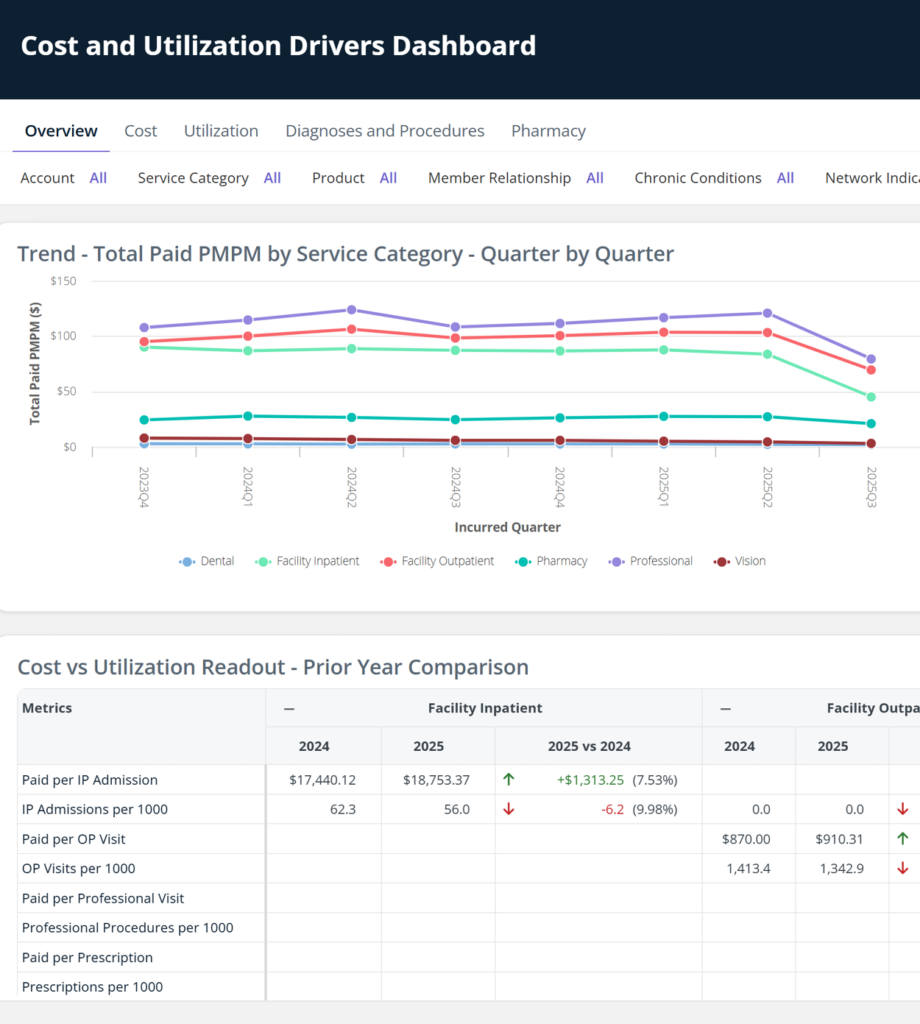Click the $17,440.12 cell
The width and height of the screenshot is (920, 1024).
click(x=323, y=780)
